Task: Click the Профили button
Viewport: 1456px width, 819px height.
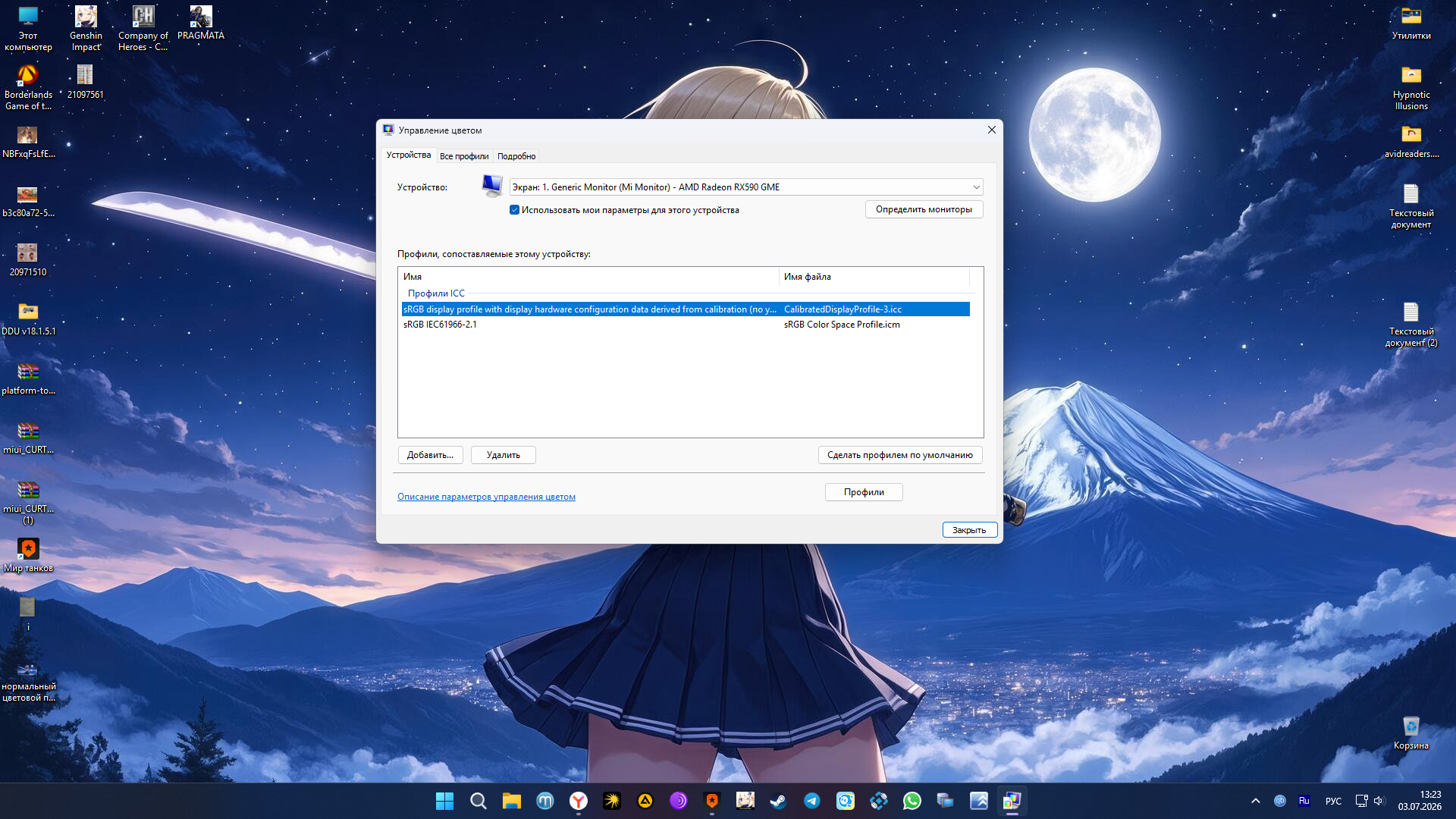Action: pyautogui.click(x=864, y=492)
